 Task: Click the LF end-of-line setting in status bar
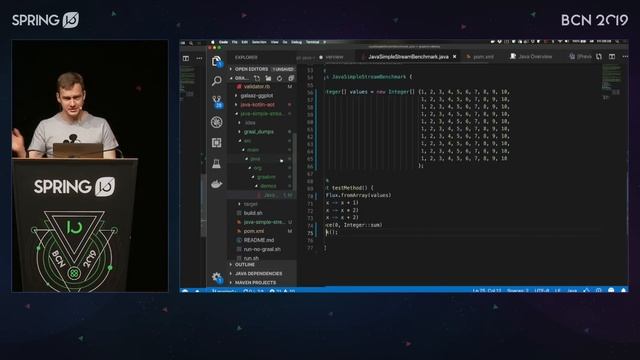(x=558, y=291)
